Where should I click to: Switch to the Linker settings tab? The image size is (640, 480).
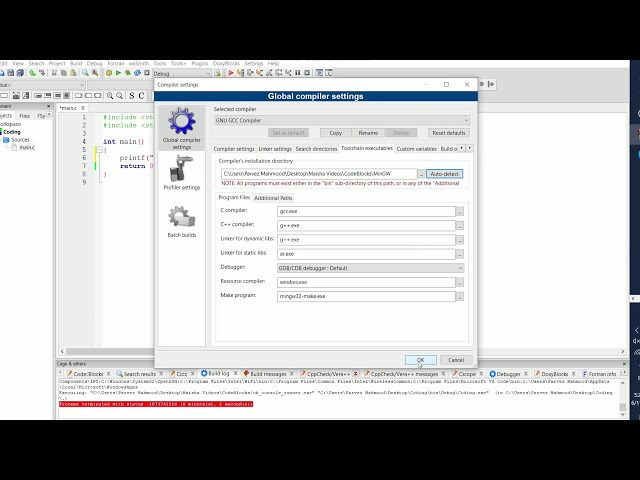275,149
